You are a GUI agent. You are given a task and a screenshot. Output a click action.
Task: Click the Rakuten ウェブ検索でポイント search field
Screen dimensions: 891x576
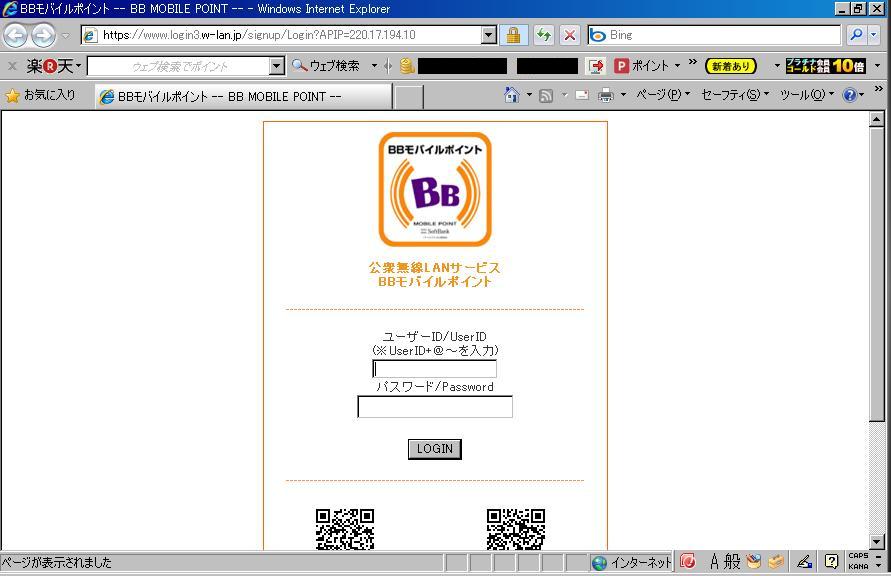point(179,66)
